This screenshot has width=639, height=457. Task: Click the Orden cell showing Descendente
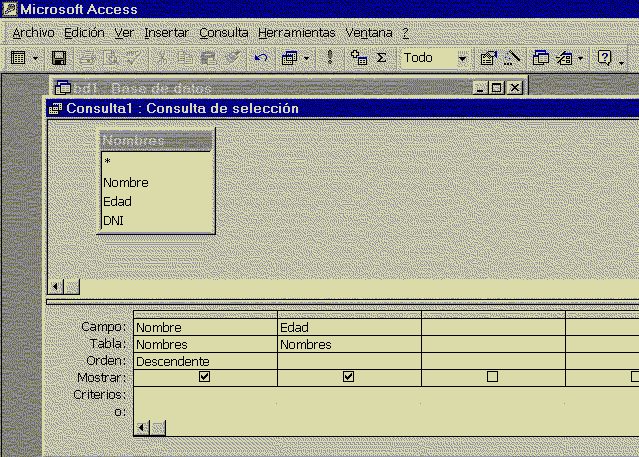205,362
